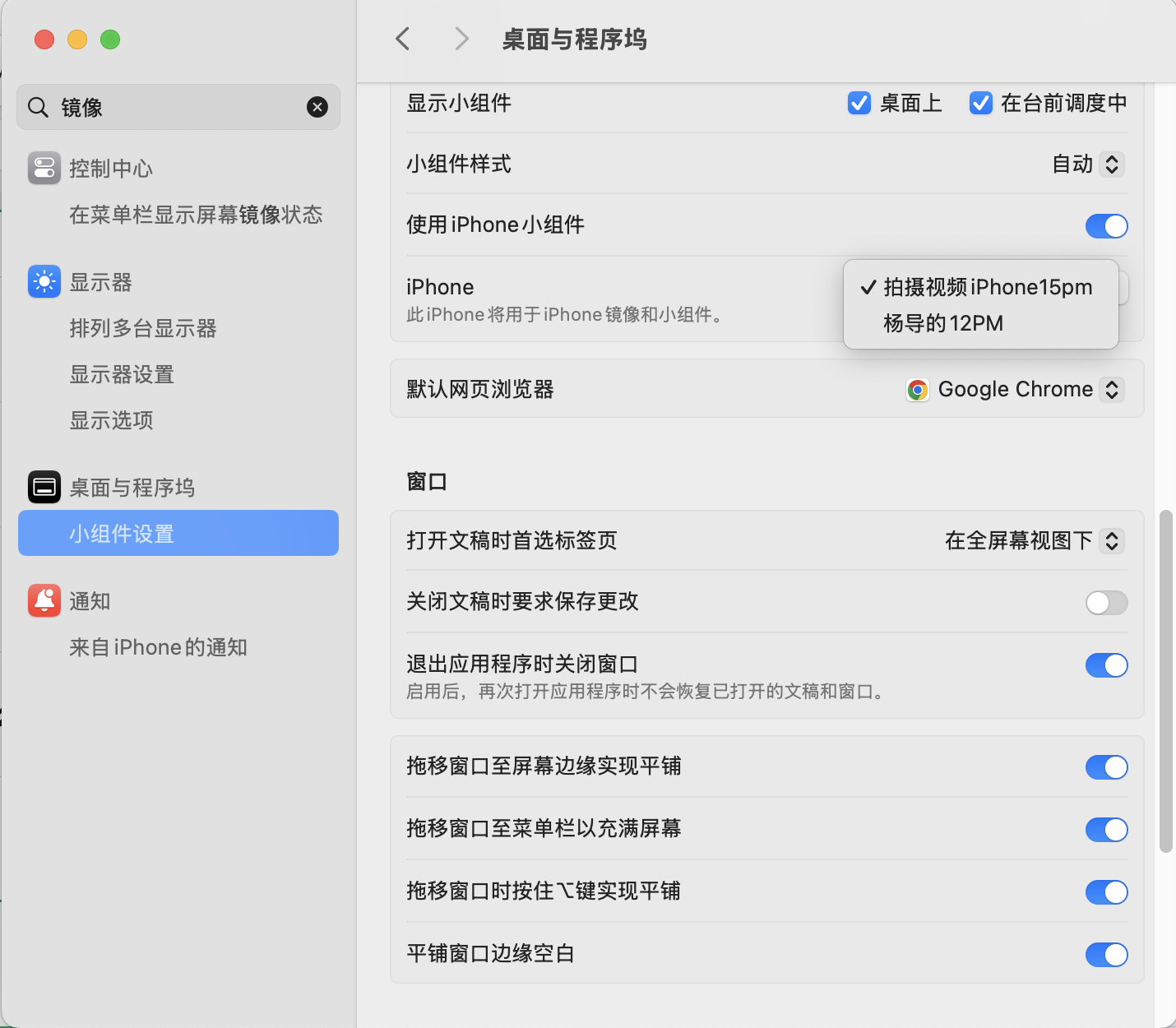Open 控制中心 in the sidebar

click(x=178, y=168)
